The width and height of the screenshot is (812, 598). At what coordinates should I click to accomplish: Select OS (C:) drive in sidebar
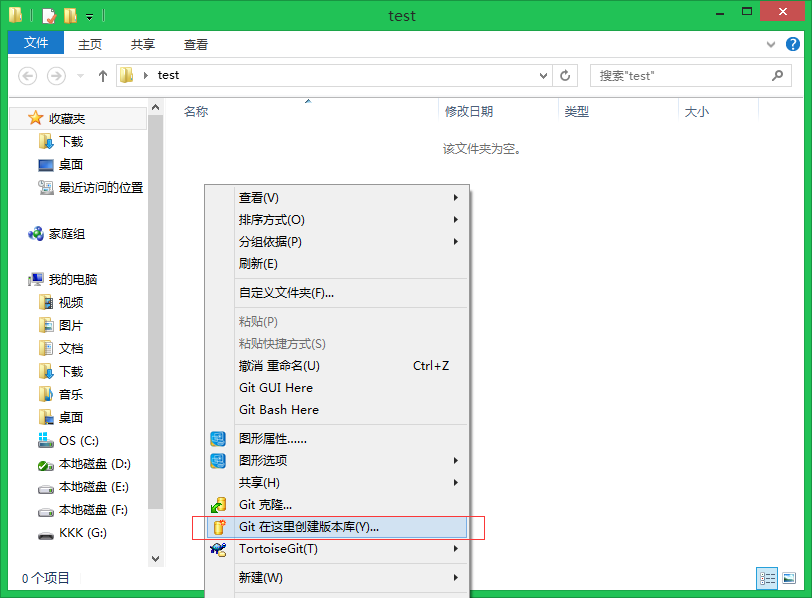pos(78,441)
